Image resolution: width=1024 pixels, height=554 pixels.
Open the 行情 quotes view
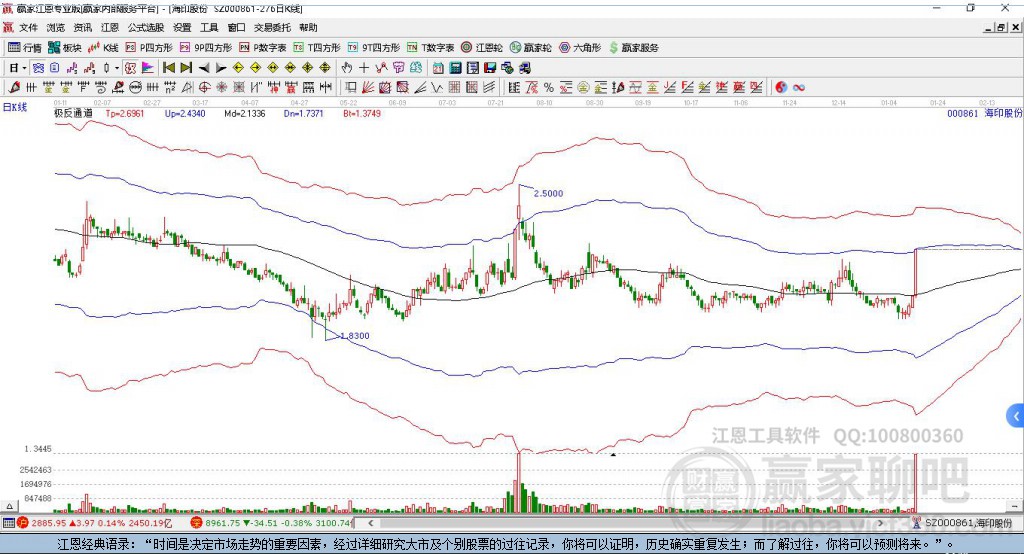click(x=24, y=48)
